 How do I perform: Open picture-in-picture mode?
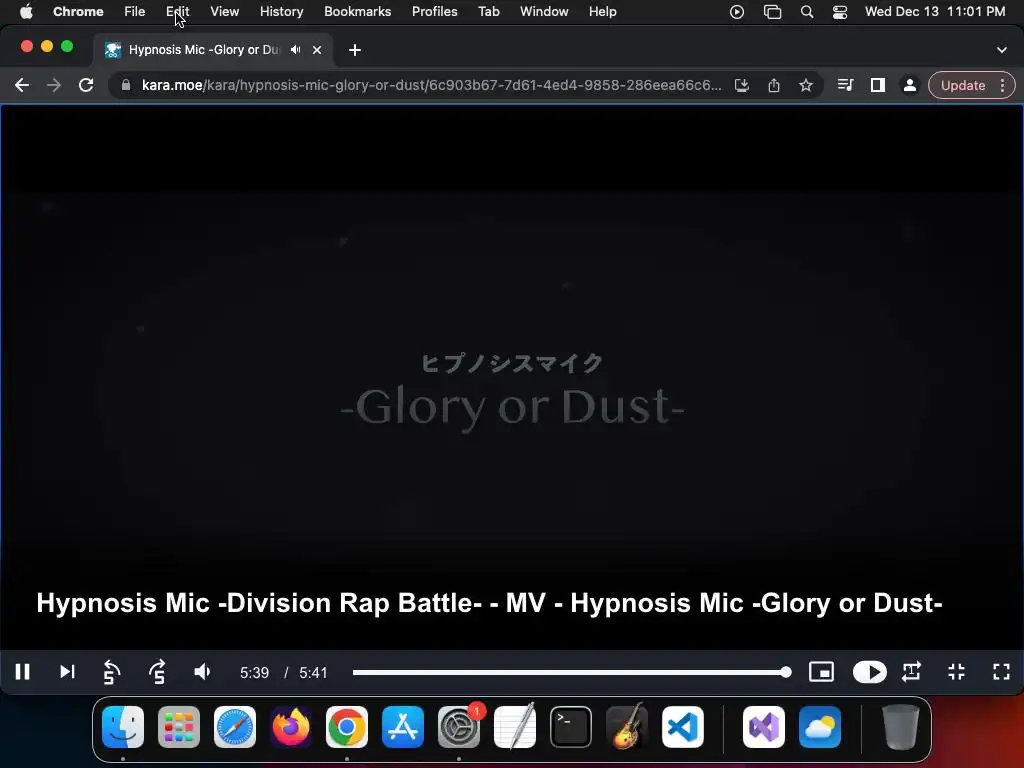(821, 672)
